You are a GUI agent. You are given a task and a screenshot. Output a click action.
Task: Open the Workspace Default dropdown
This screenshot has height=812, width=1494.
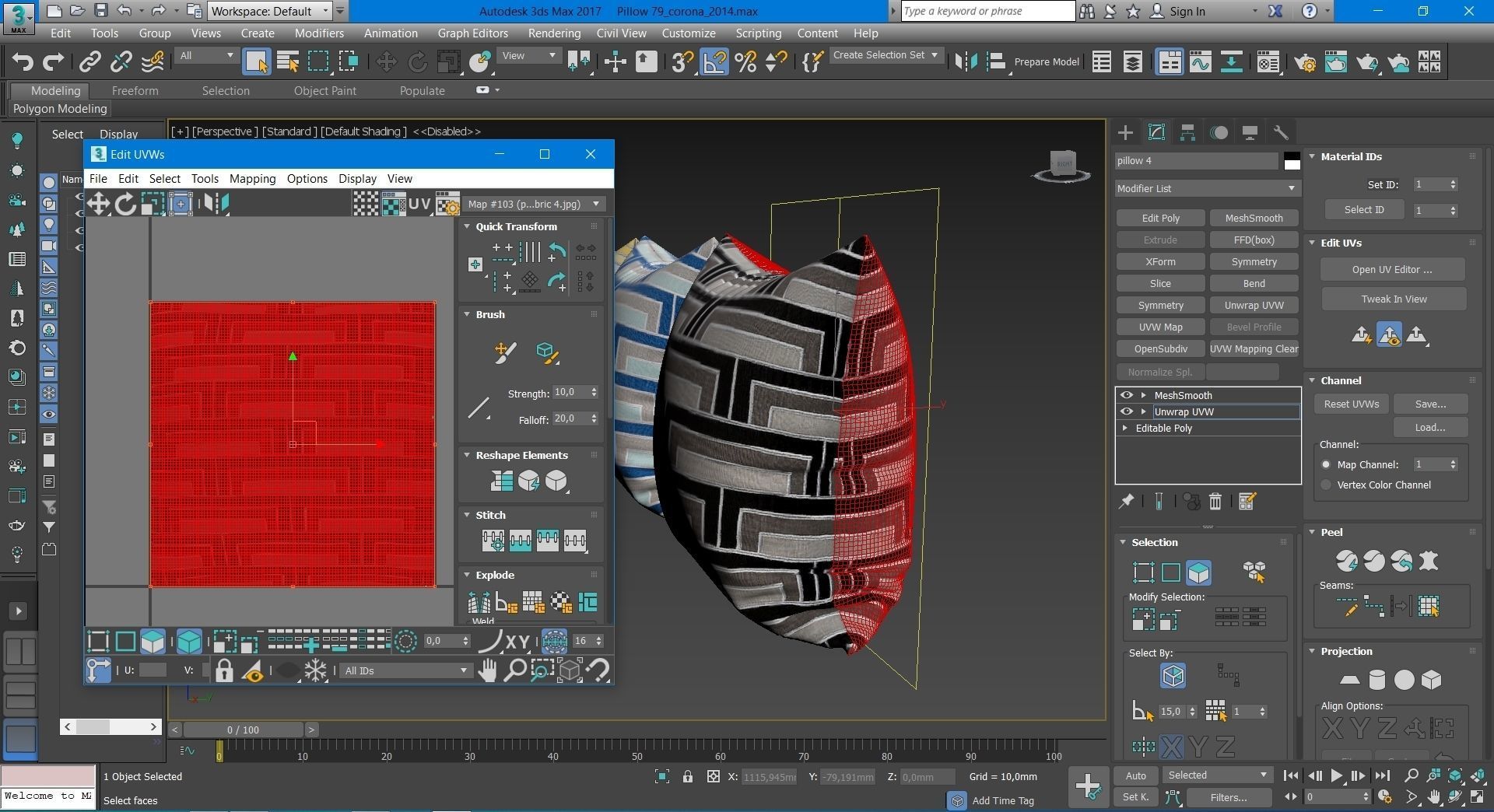click(269, 11)
